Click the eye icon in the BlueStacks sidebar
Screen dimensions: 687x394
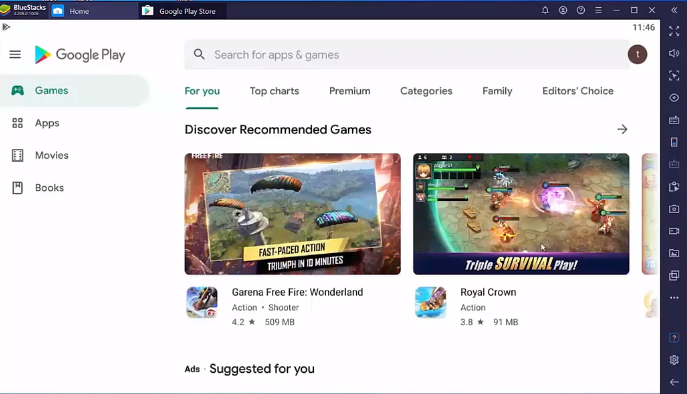[674, 98]
